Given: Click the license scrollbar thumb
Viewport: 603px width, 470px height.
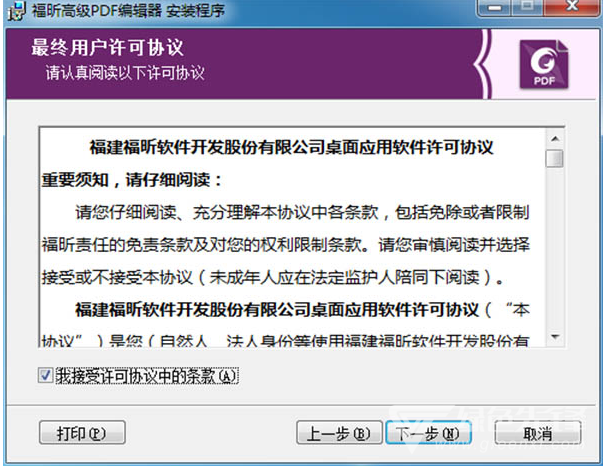Looking at the screenshot, I should 555,158.
